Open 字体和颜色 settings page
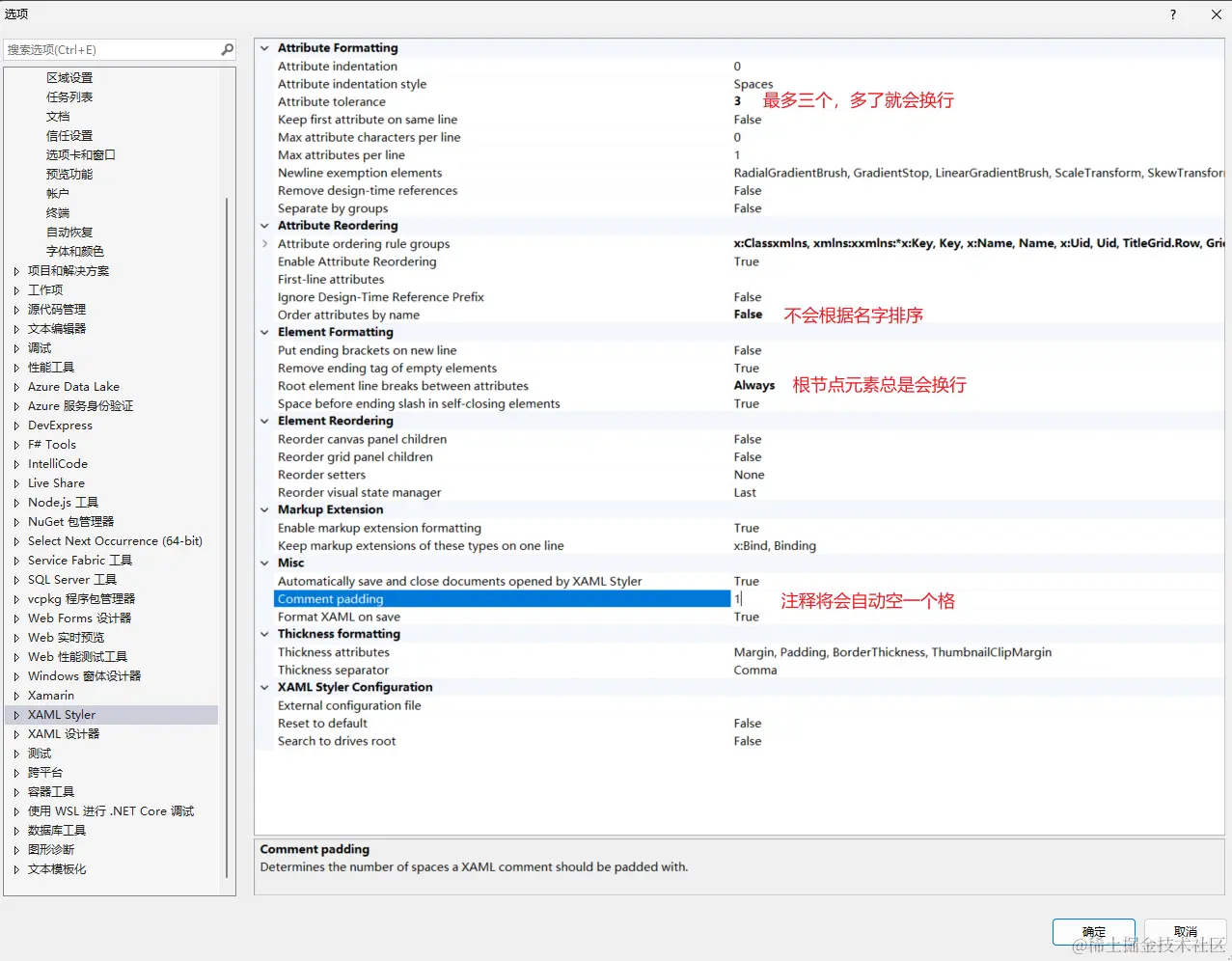 tap(74, 252)
